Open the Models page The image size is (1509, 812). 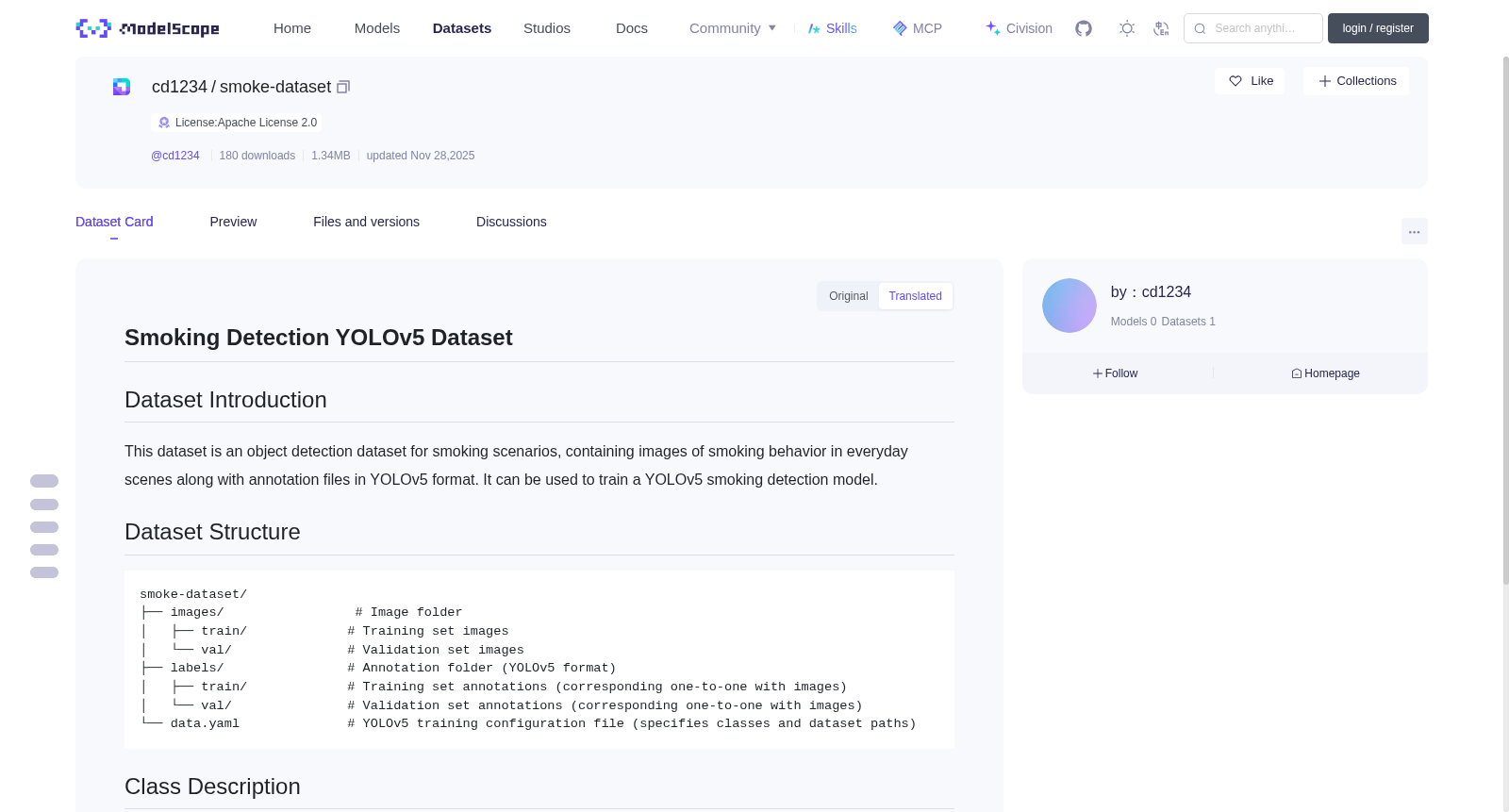point(377,28)
